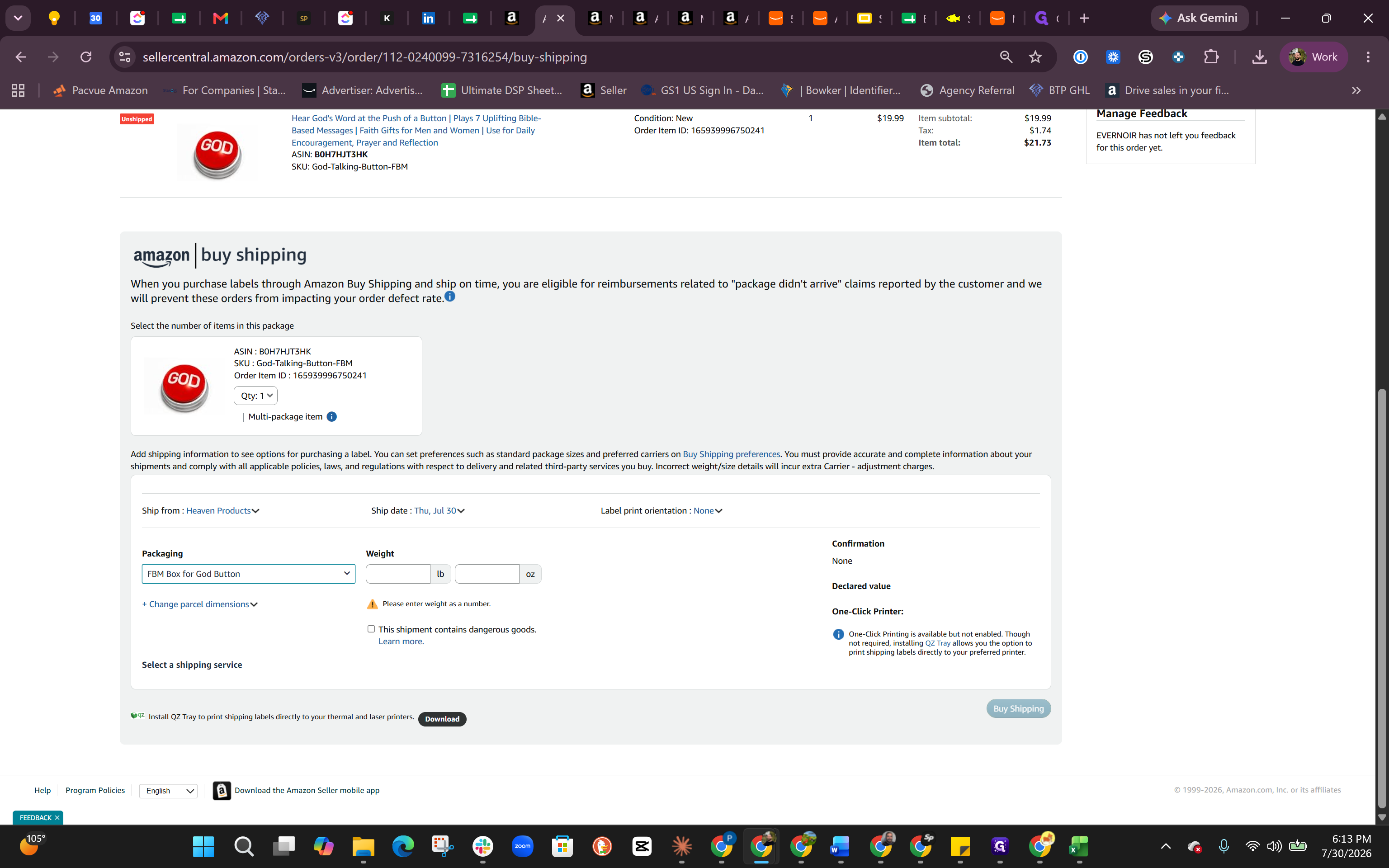Change the Ship date Thu, Jul 30

click(x=439, y=510)
